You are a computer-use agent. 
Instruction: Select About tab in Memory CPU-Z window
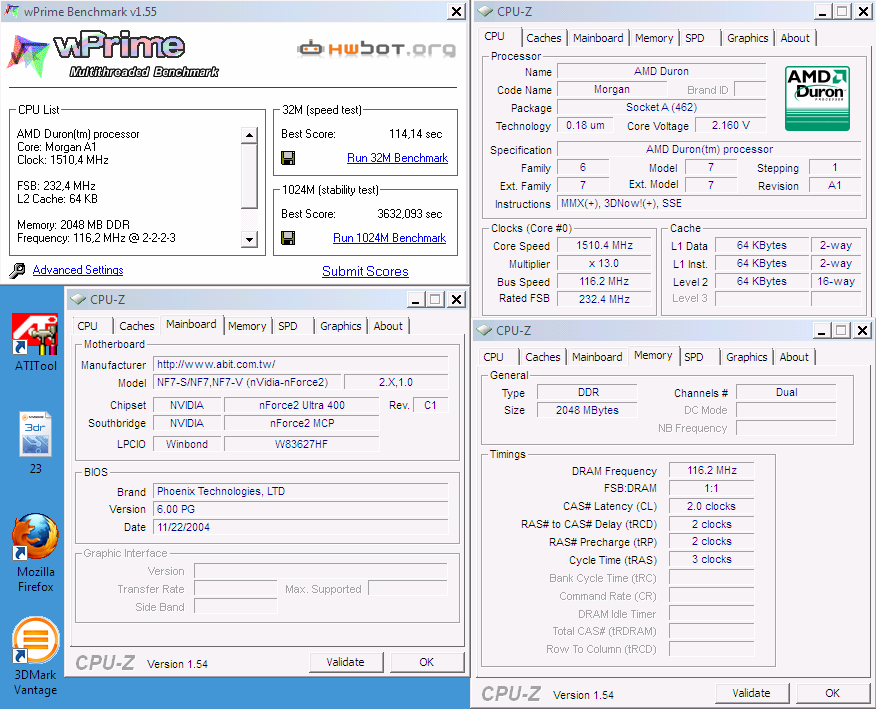pyautogui.click(x=794, y=357)
